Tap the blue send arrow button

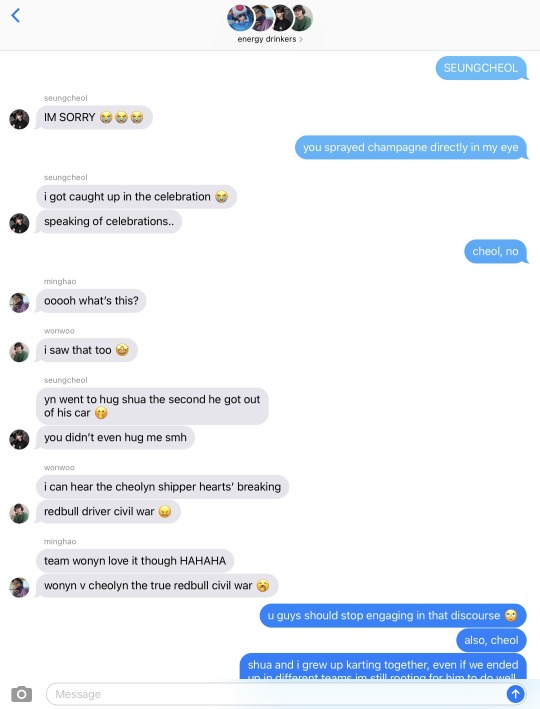(x=515, y=694)
